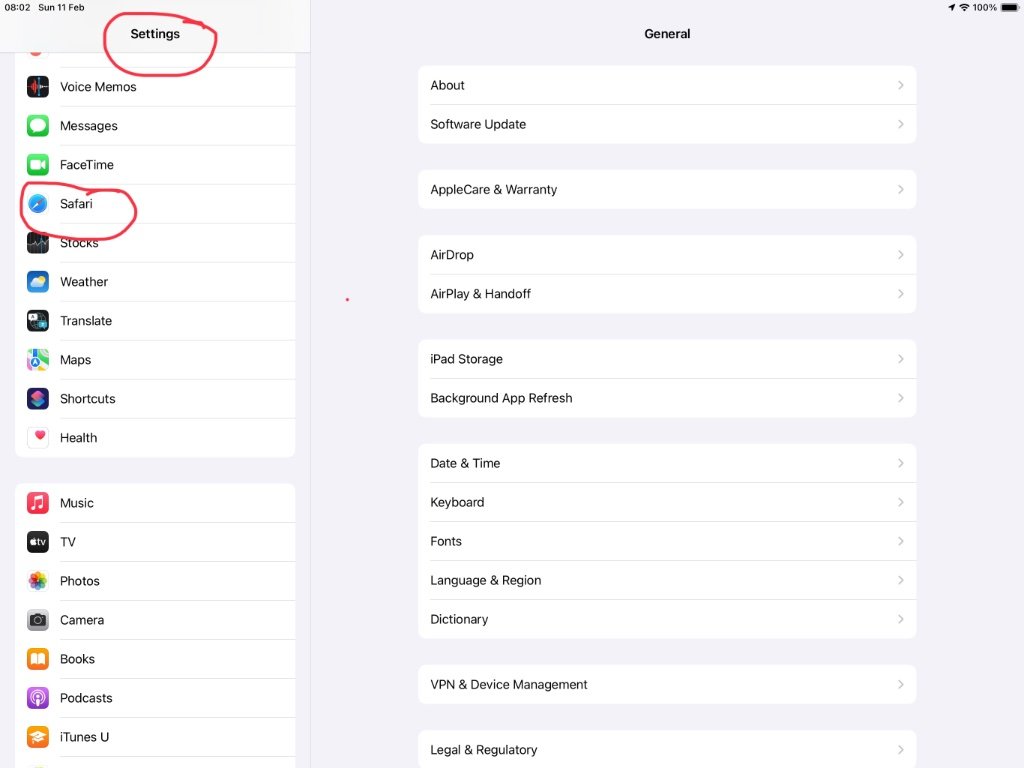Tap the FaceTime camera icon
1024x768 pixels.
38,165
